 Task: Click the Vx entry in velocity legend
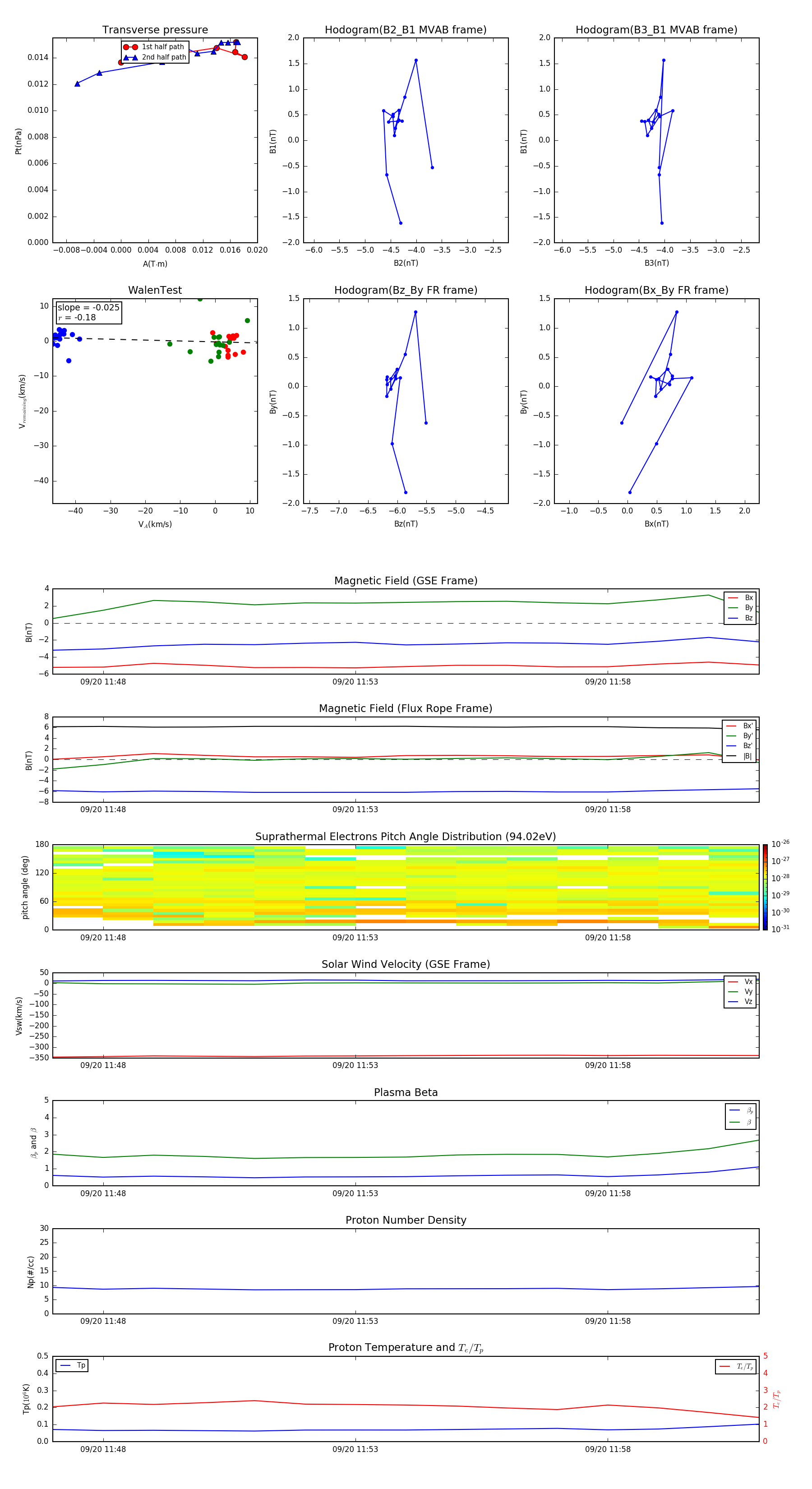[740, 982]
